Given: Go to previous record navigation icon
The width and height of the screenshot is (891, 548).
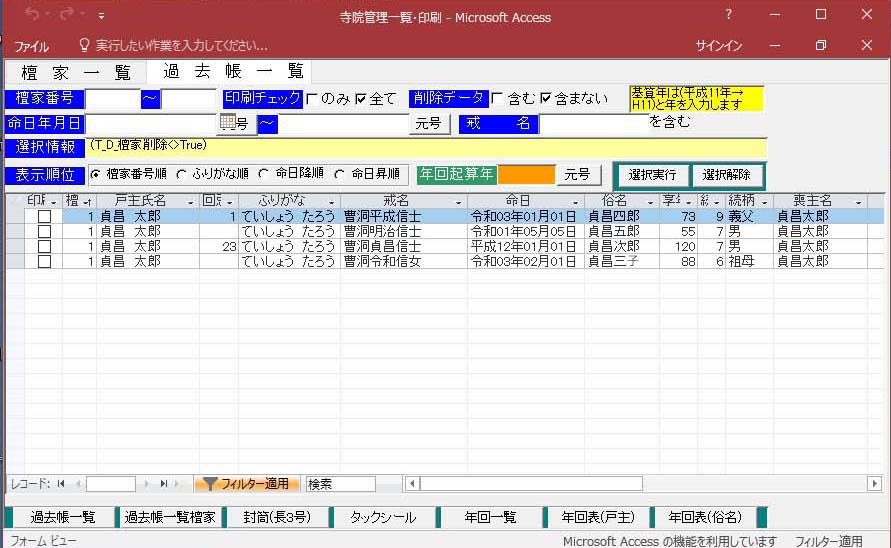Looking at the screenshot, I should pyautogui.click(x=78, y=484).
